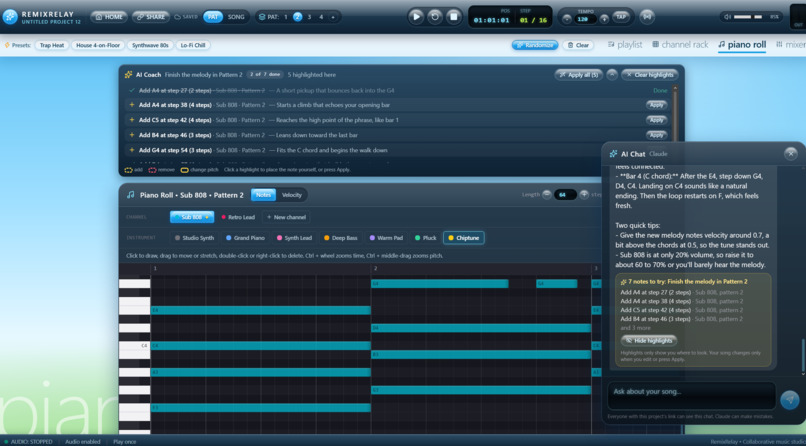Click plus icon for Add A4 at step 38
Viewport: 806px width, 446px height.
pos(132,105)
